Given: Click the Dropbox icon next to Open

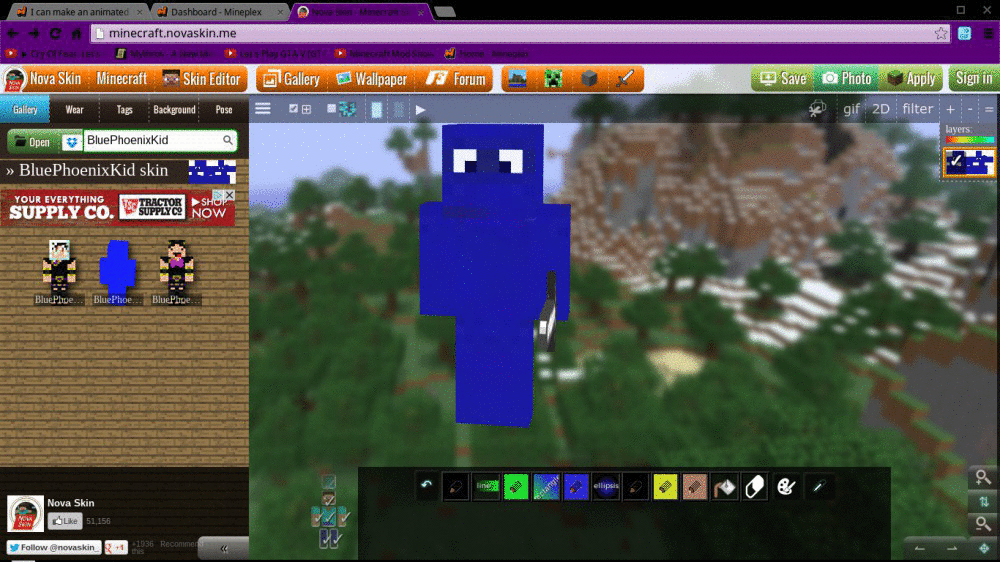Looking at the screenshot, I should [71, 141].
